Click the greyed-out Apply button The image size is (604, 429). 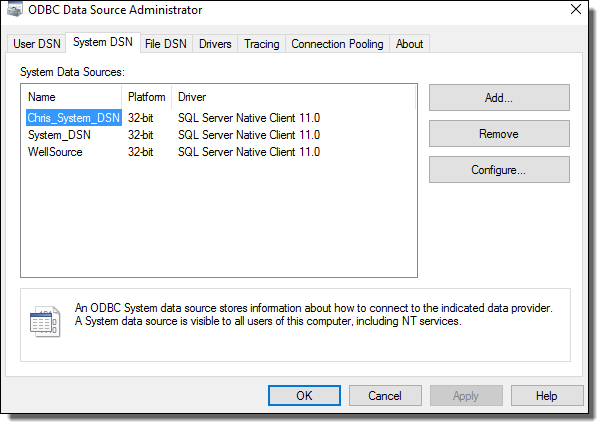[x=466, y=395]
